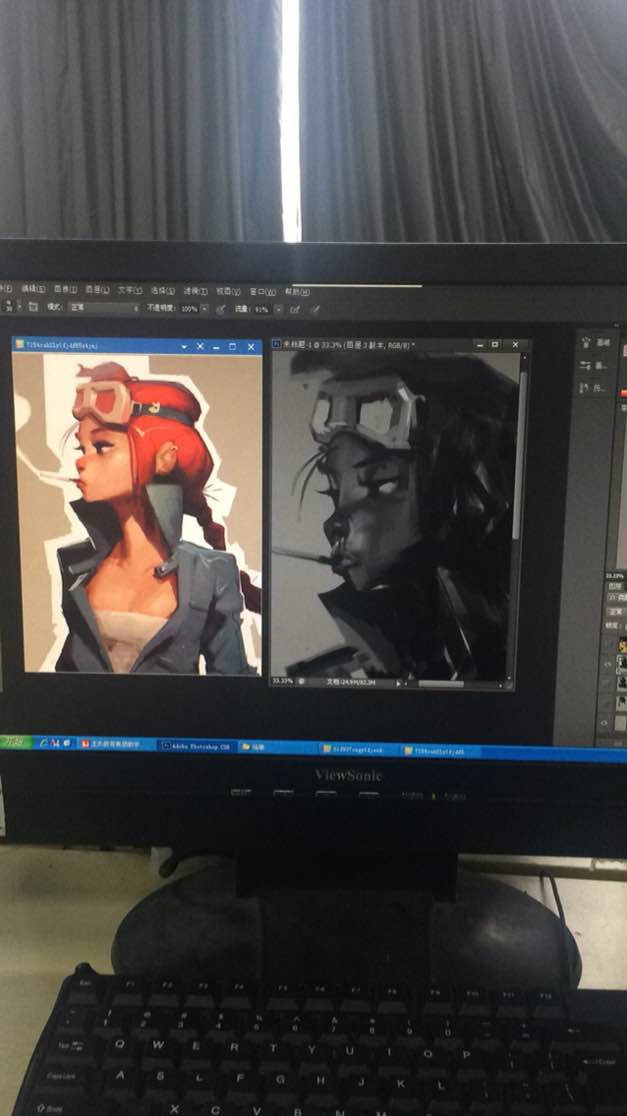The height and width of the screenshot is (1116, 627).
Task: Toggle pressure-for-opacity icon after opacity field
Action: tap(221, 309)
